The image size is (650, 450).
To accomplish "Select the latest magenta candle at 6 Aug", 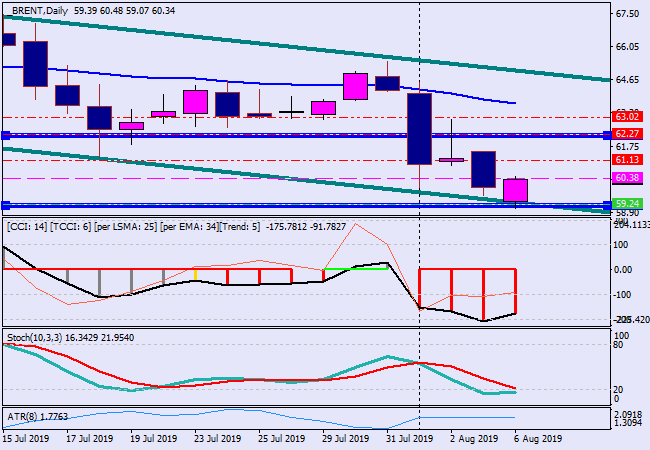I will pyautogui.click(x=514, y=190).
